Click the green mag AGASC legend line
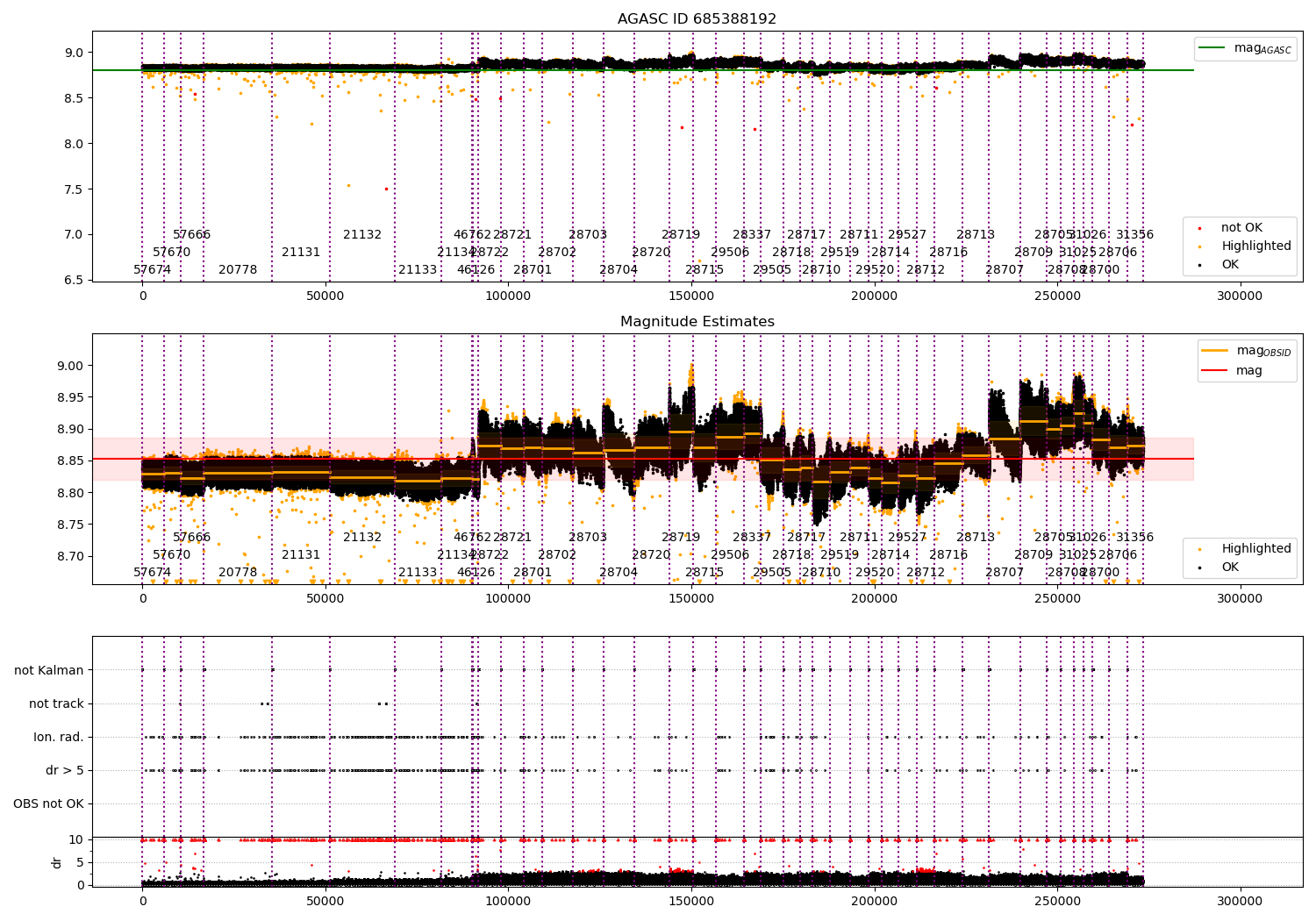This screenshot has height=921, width=1316. click(x=1212, y=48)
